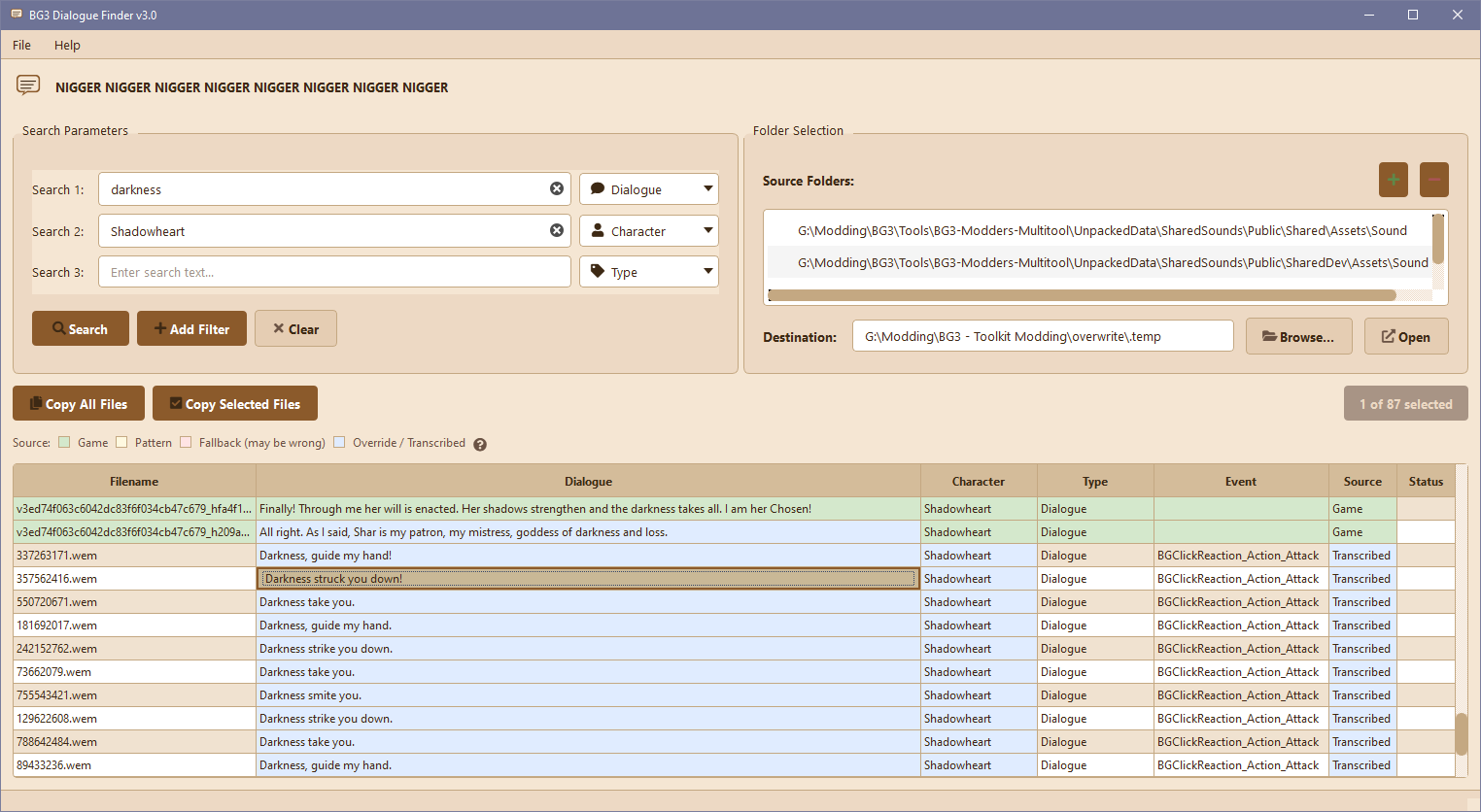Select filename 89433236.wem
The width and height of the screenshot is (1481, 812).
tap(134, 764)
